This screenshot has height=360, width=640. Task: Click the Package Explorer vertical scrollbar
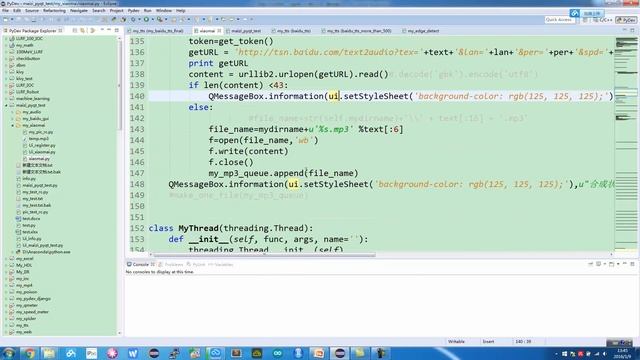(120, 85)
